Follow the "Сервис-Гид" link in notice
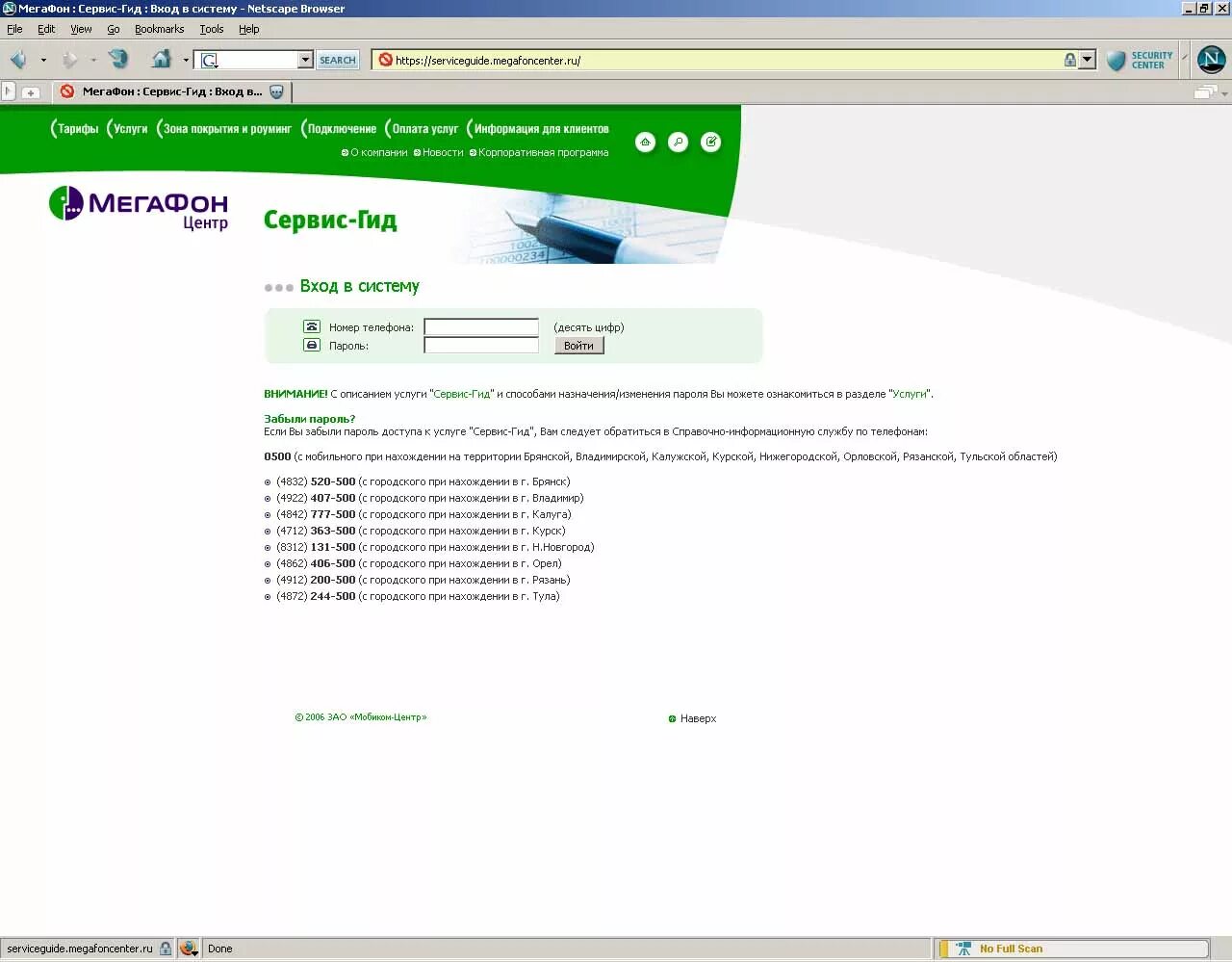1232x962 pixels. pos(463,394)
